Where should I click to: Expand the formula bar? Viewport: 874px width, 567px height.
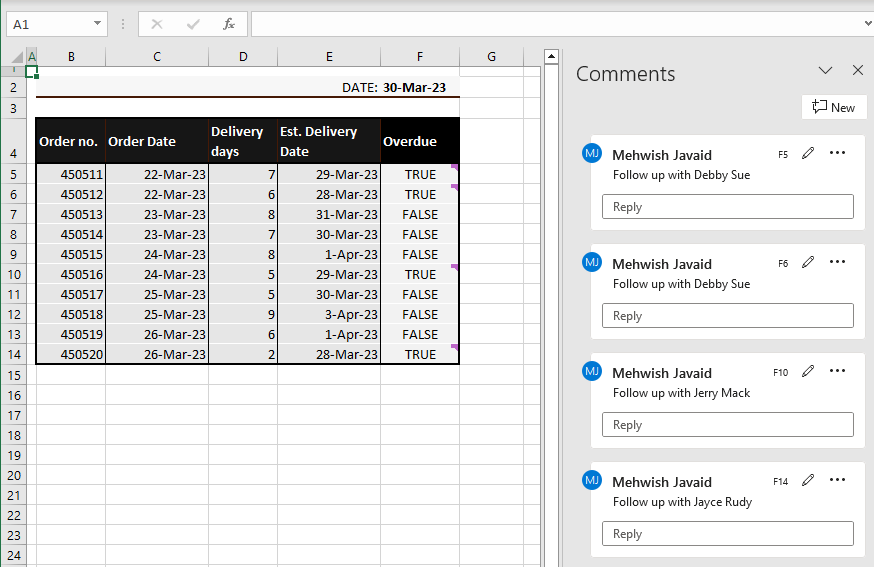(x=865, y=23)
